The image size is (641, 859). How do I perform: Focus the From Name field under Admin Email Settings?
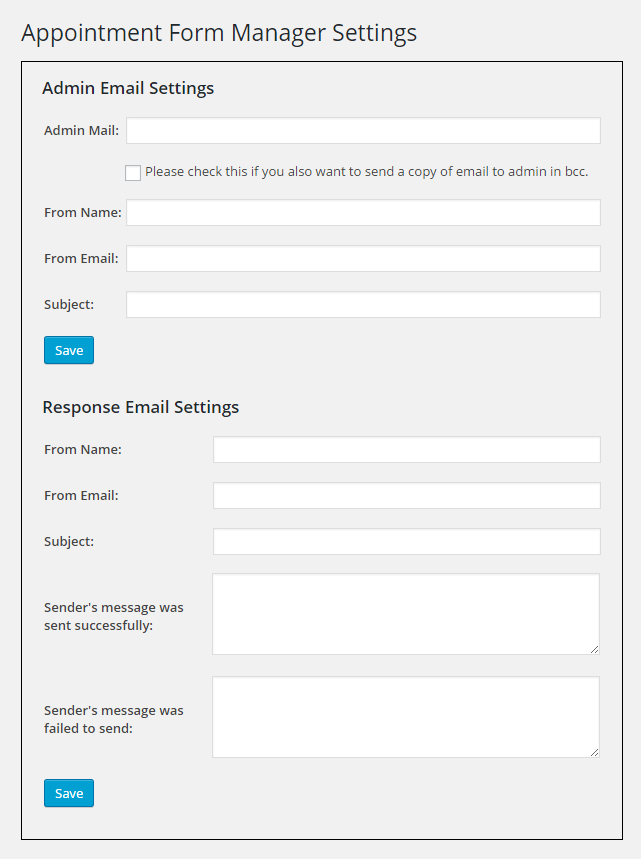click(x=363, y=213)
